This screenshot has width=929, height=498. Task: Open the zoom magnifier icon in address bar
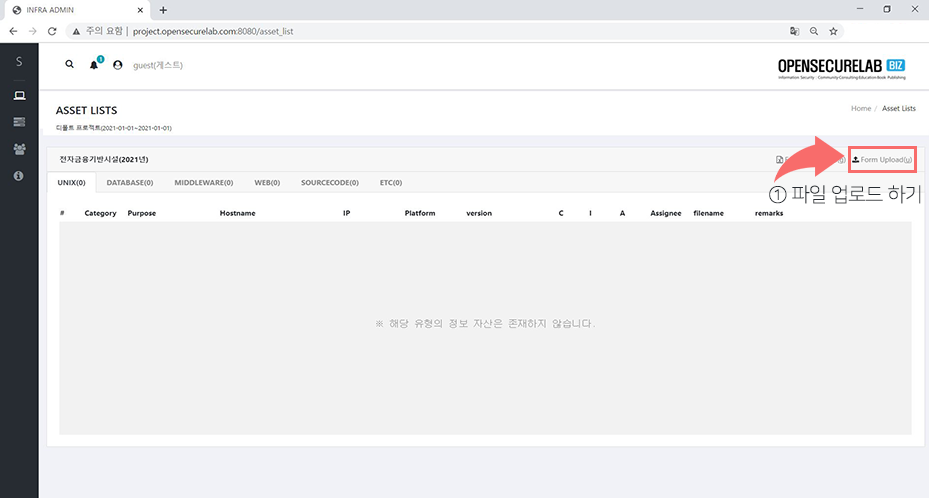click(814, 31)
